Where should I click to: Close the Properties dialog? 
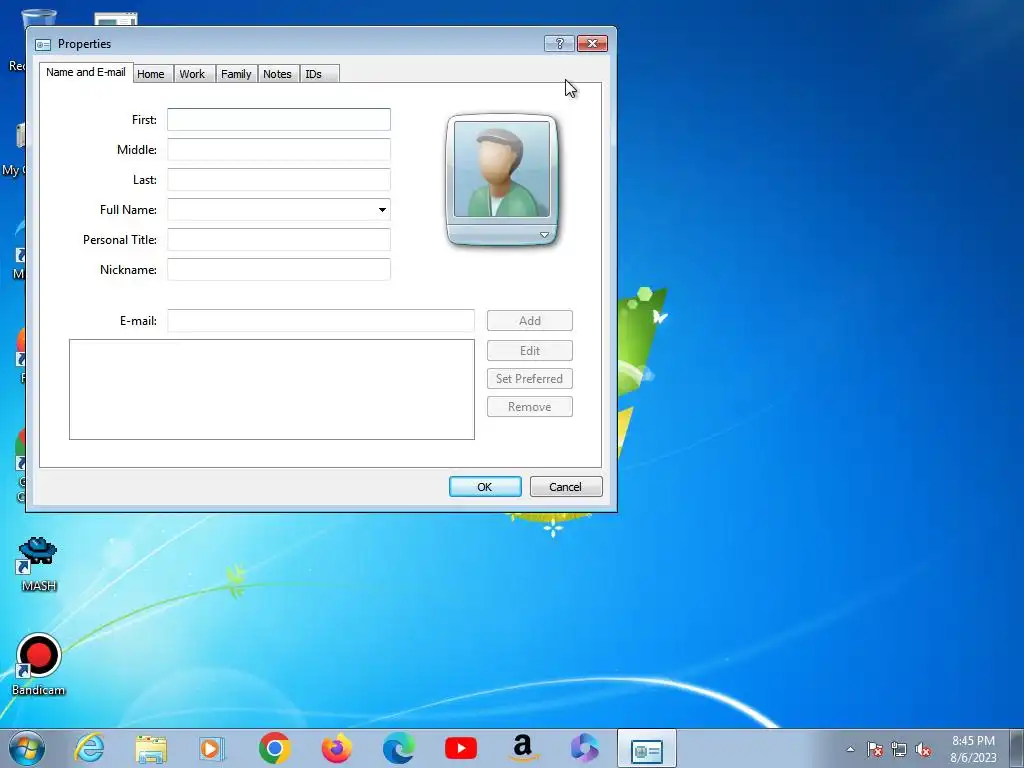click(592, 44)
